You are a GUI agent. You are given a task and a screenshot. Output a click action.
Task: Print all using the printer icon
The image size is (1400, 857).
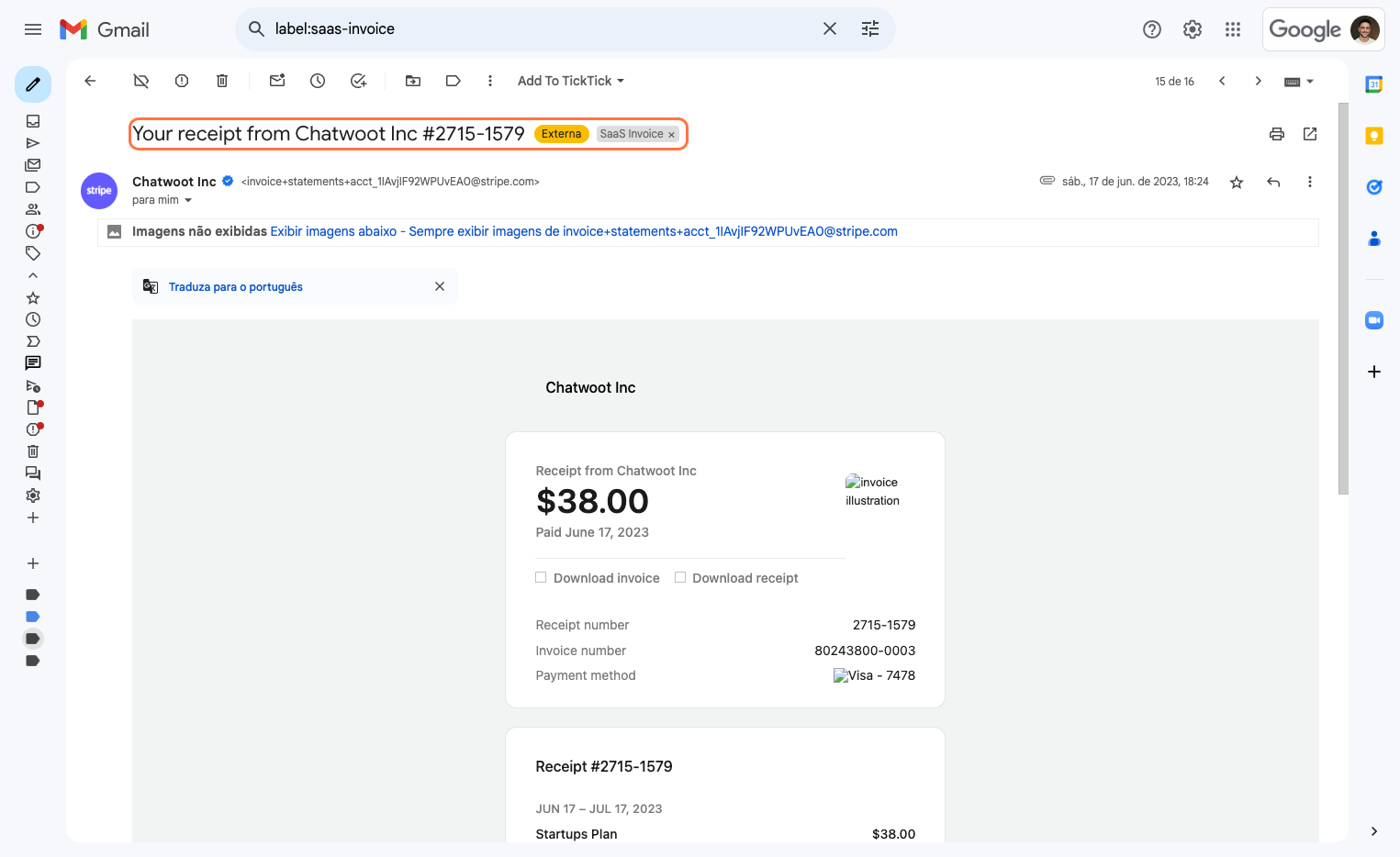tap(1277, 134)
